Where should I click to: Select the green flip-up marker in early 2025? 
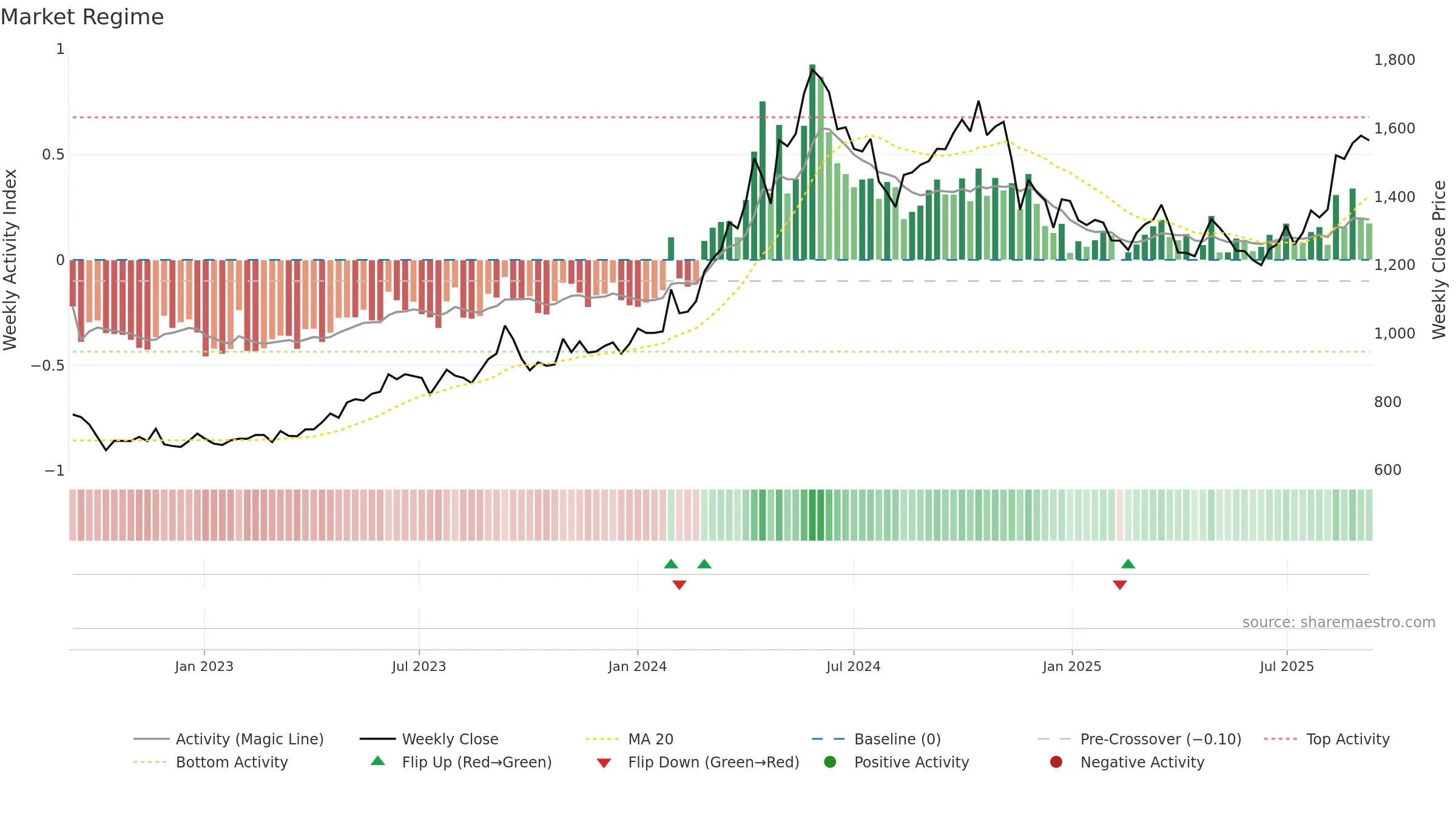pyautogui.click(x=1128, y=564)
